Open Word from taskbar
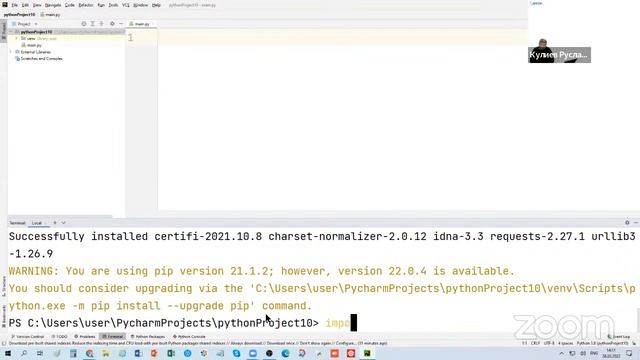The image size is (640, 360). (x=138, y=353)
